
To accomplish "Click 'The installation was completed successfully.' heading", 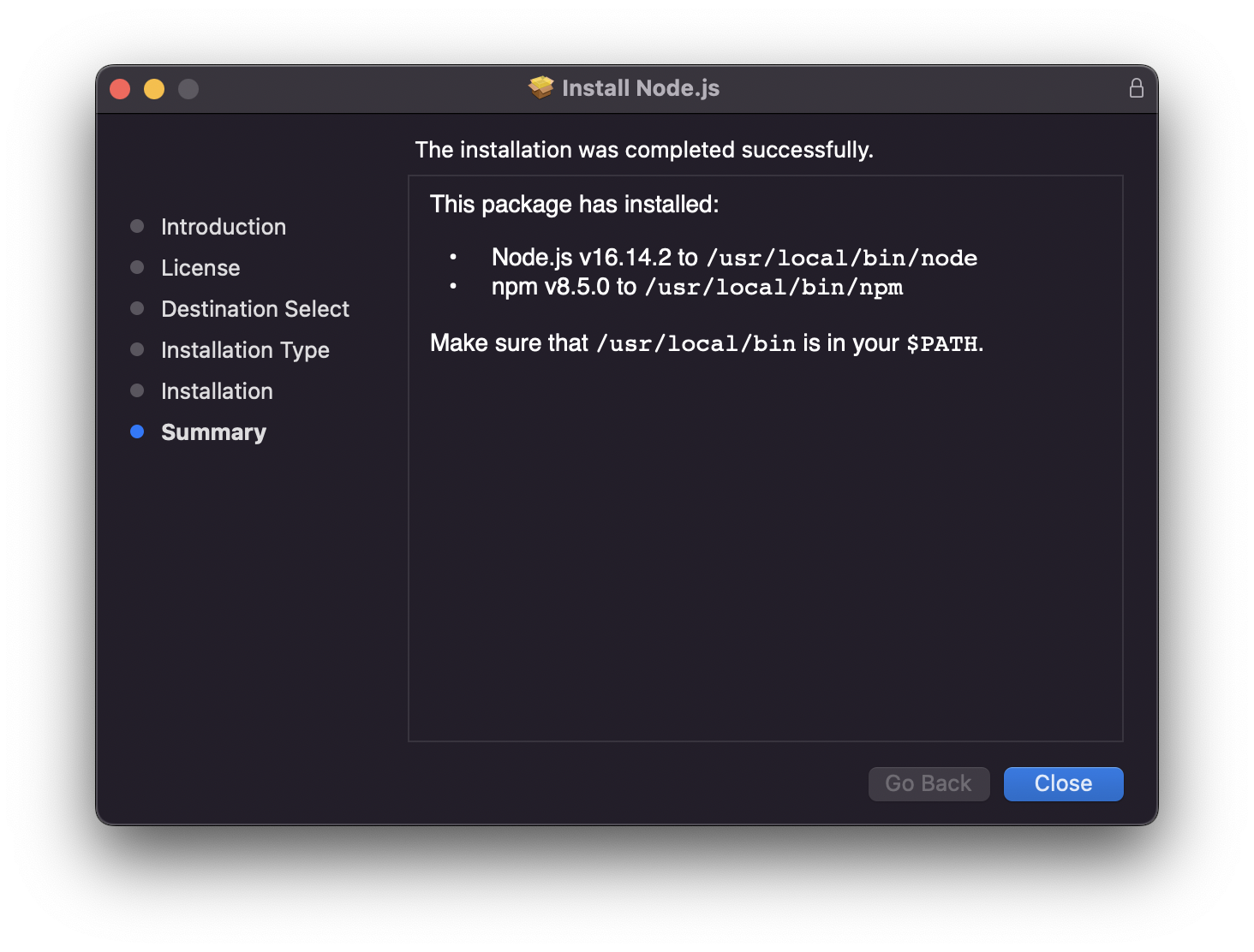I will click(644, 150).
